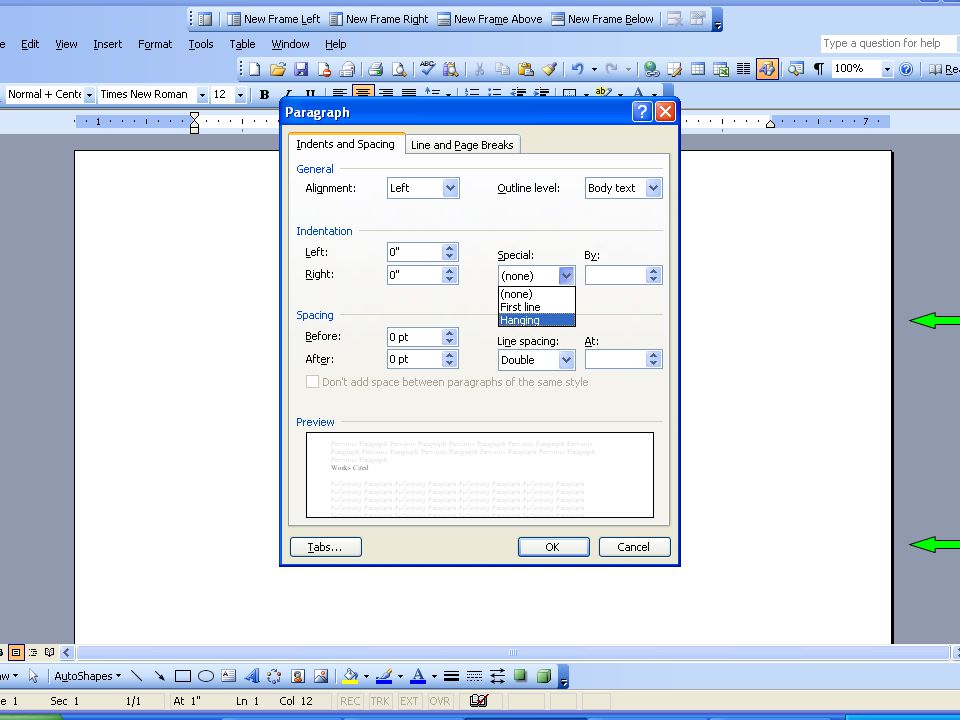Screen dimensions: 960x720
Task: Click the Bold formatting button
Action: [x=264, y=94]
